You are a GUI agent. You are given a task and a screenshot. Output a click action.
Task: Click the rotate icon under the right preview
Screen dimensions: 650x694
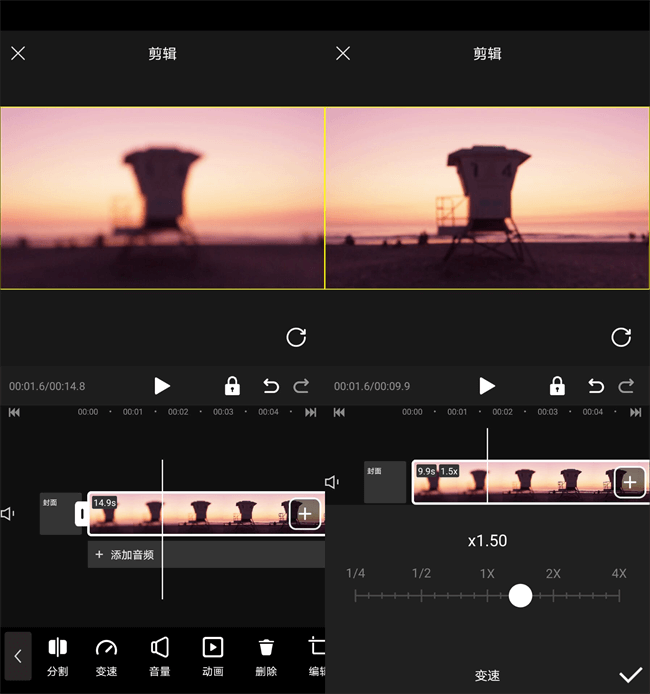click(x=621, y=337)
